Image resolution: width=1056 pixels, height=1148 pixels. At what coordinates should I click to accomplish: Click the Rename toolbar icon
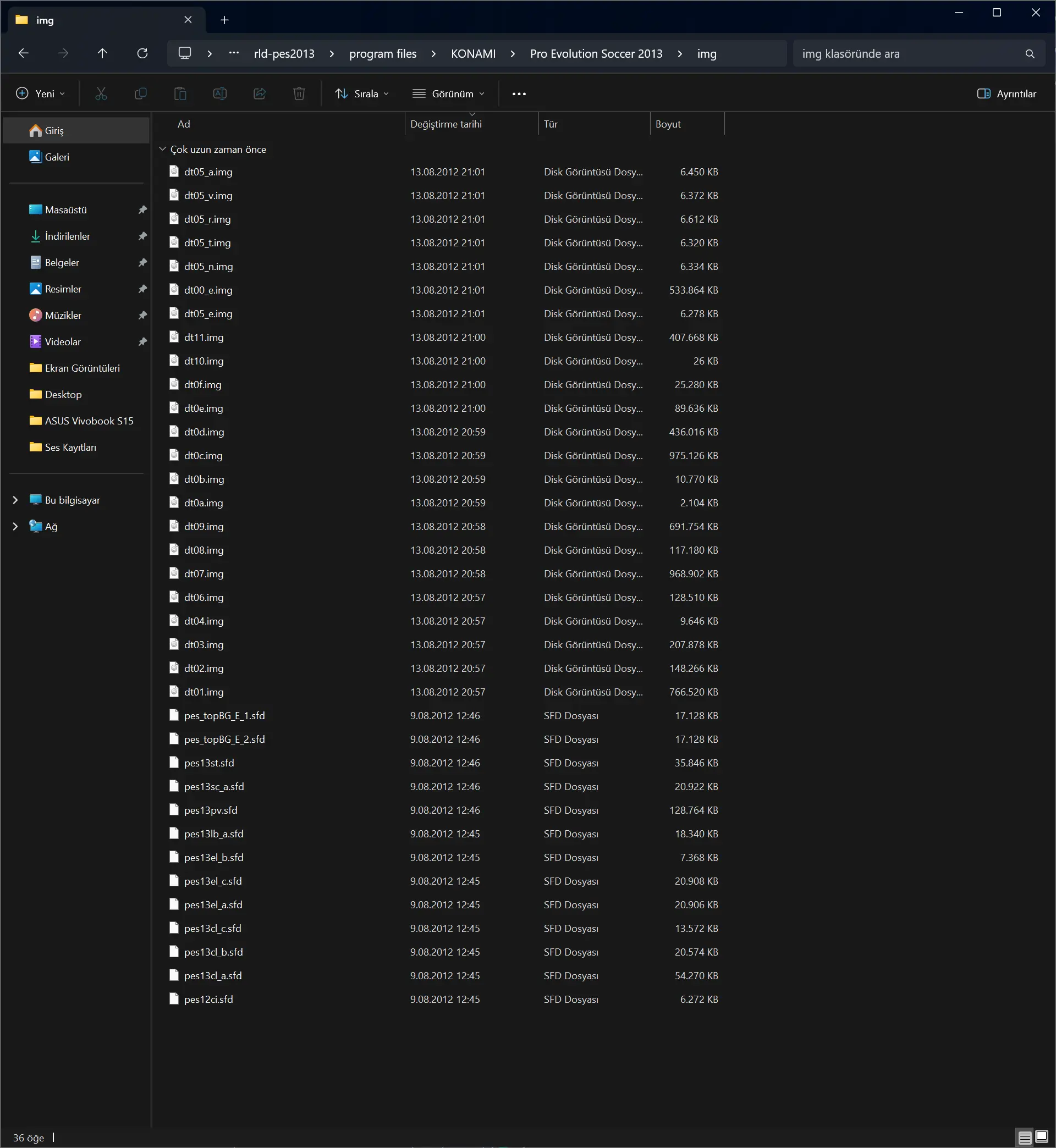point(220,93)
